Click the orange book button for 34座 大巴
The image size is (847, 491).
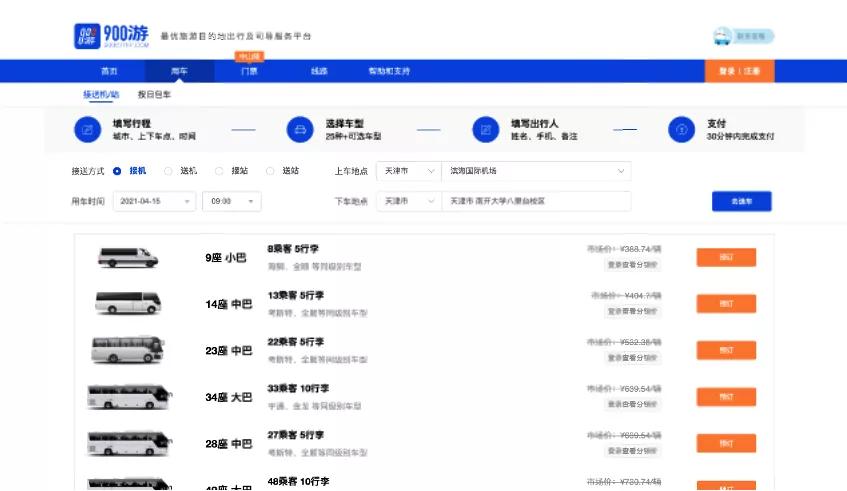726,396
